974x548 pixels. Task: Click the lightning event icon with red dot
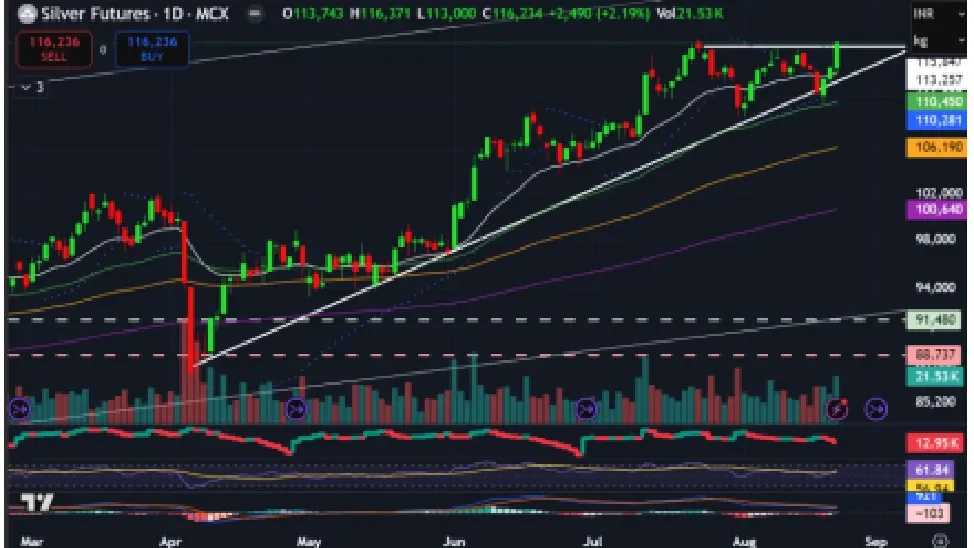tap(837, 409)
